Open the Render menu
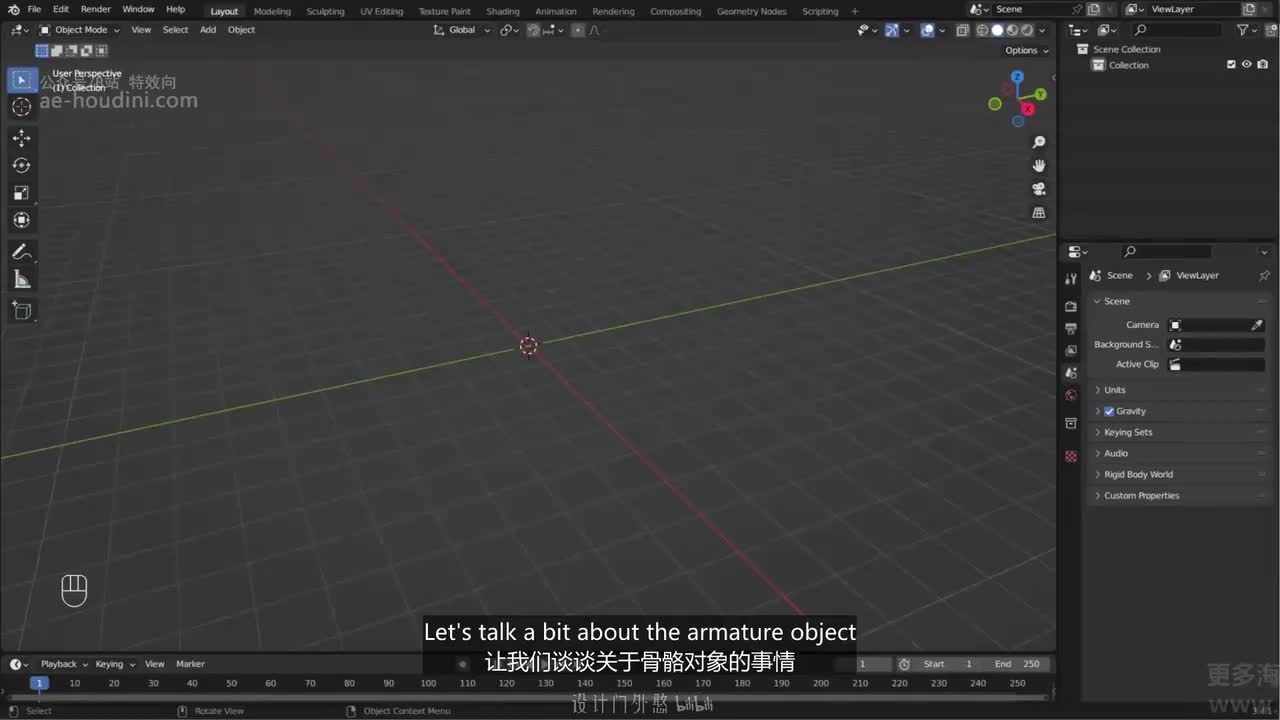This screenshot has width=1280, height=720. click(x=96, y=9)
